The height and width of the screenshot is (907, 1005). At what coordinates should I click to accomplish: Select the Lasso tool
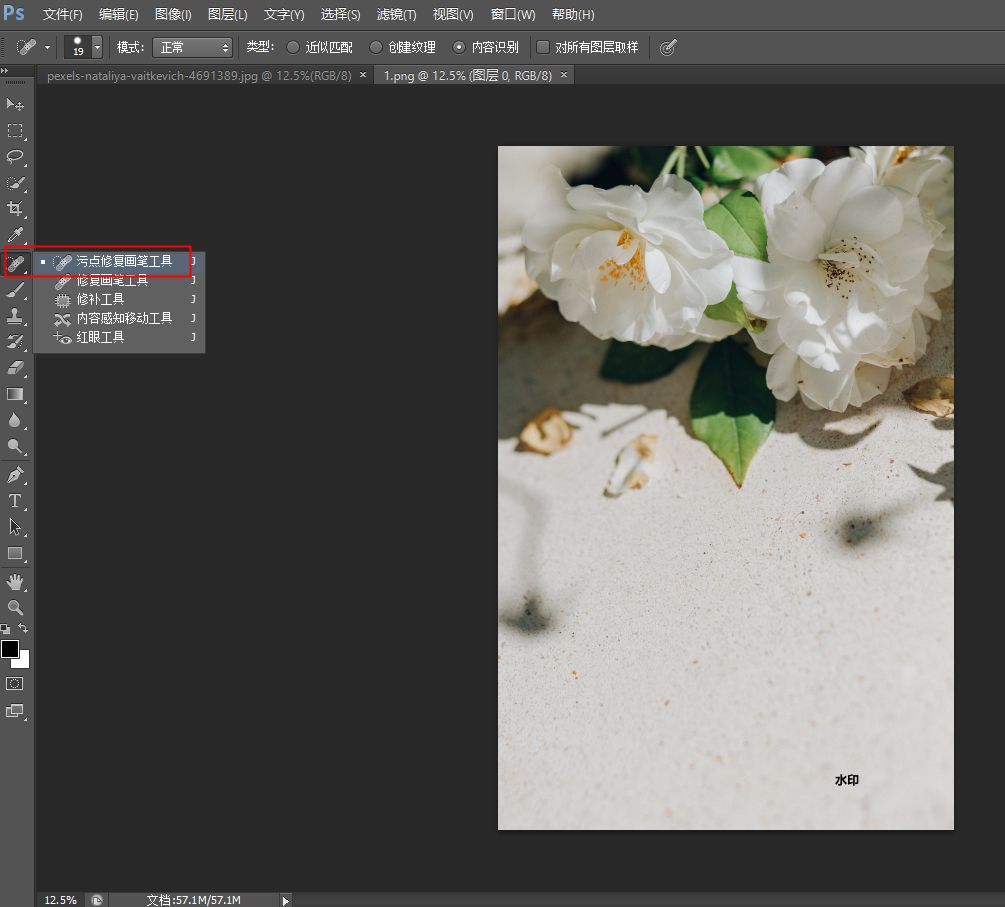point(15,157)
